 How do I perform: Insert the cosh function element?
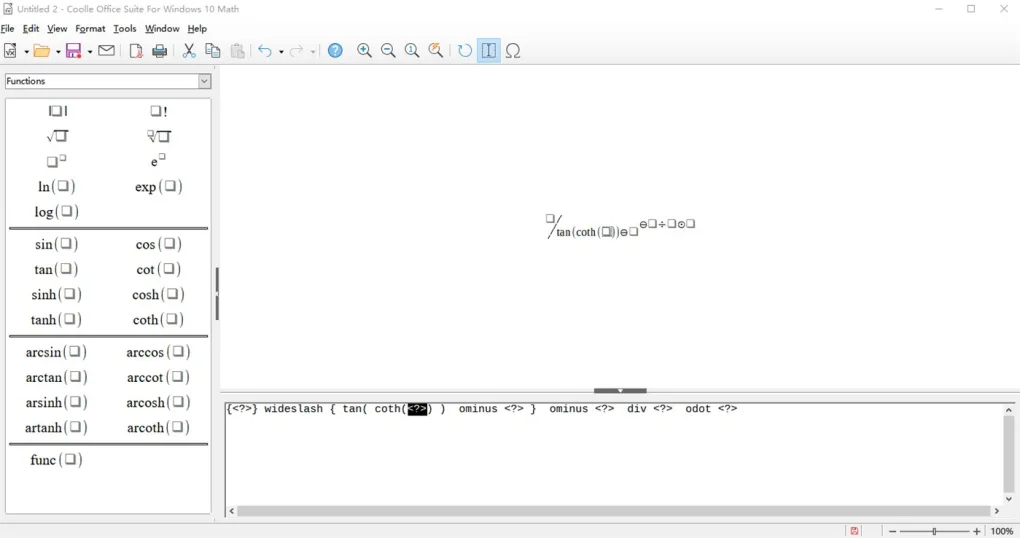158,295
